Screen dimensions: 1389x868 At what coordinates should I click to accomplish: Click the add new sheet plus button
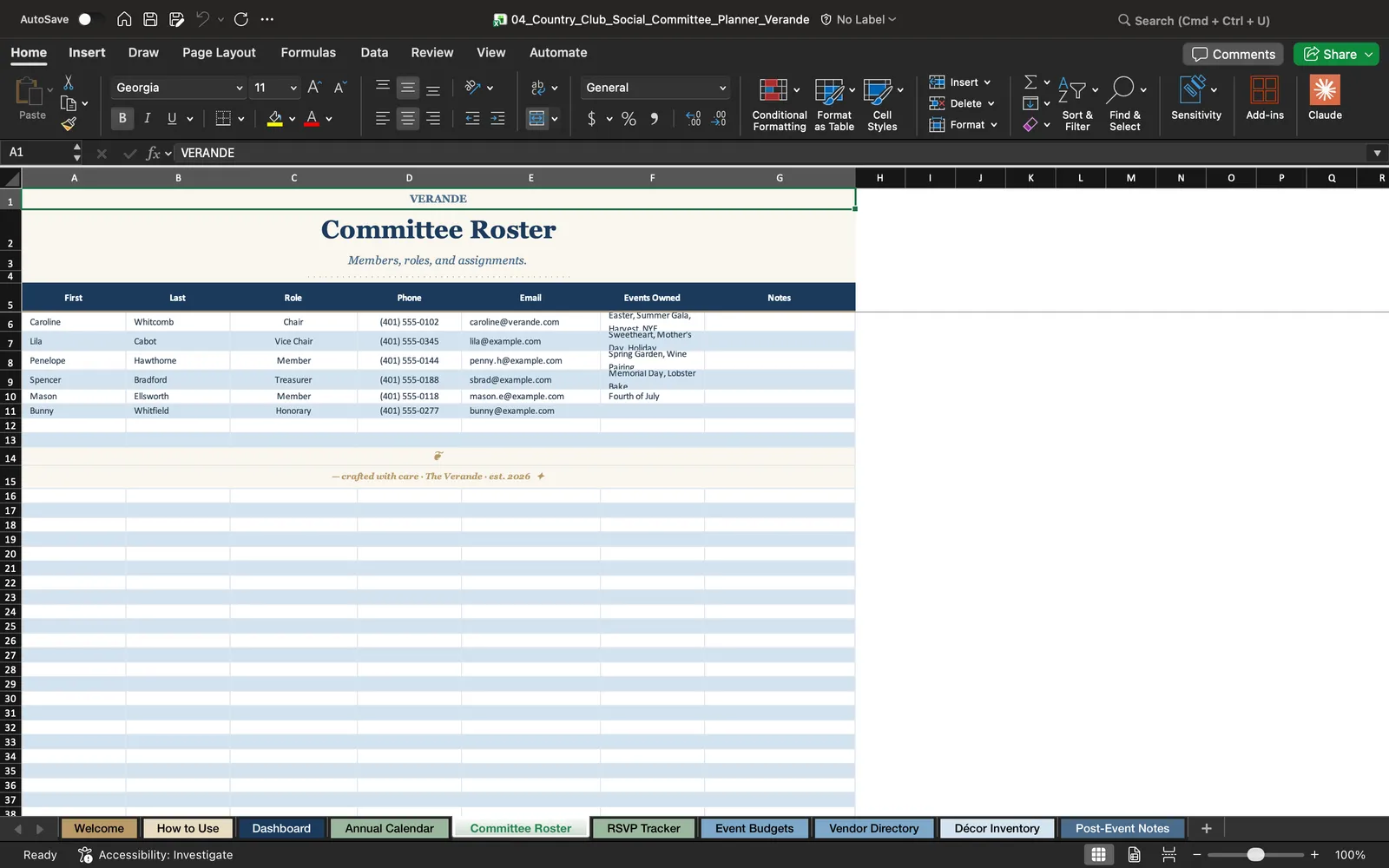pos(1206,828)
